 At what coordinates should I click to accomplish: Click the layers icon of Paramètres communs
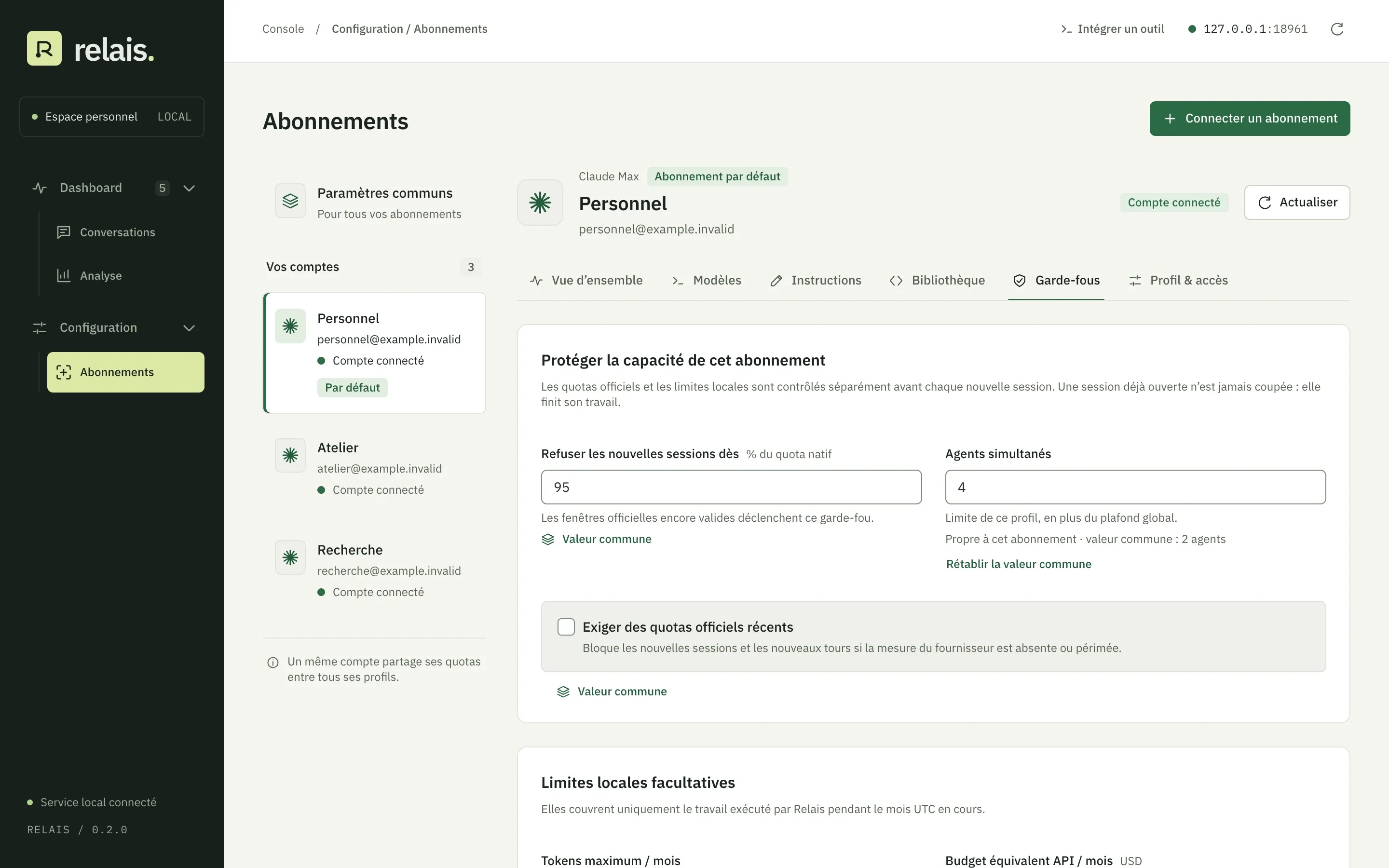[x=290, y=200]
